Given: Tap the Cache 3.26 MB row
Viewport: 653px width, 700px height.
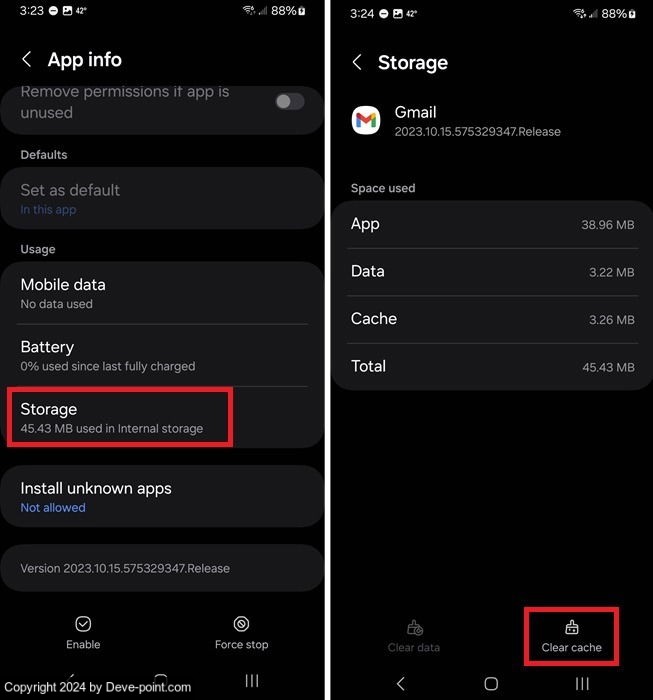Looking at the screenshot, I should [x=492, y=319].
